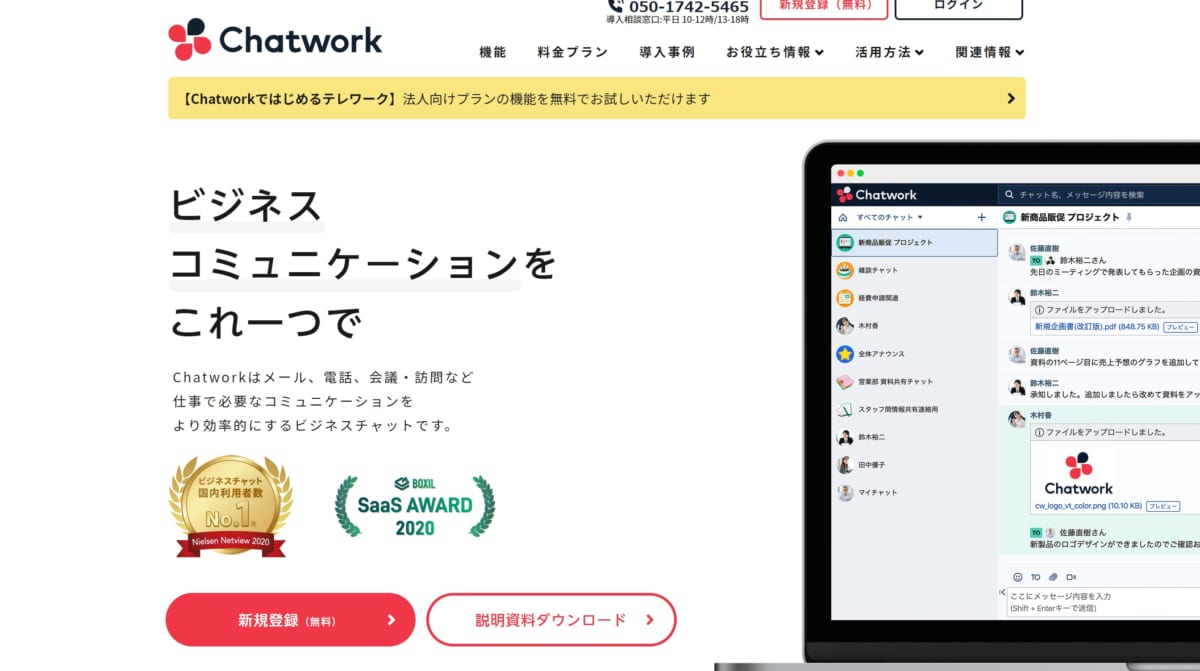Click the star icon for 全体アナウンス
The image size is (1200, 671).
pos(845,354)
